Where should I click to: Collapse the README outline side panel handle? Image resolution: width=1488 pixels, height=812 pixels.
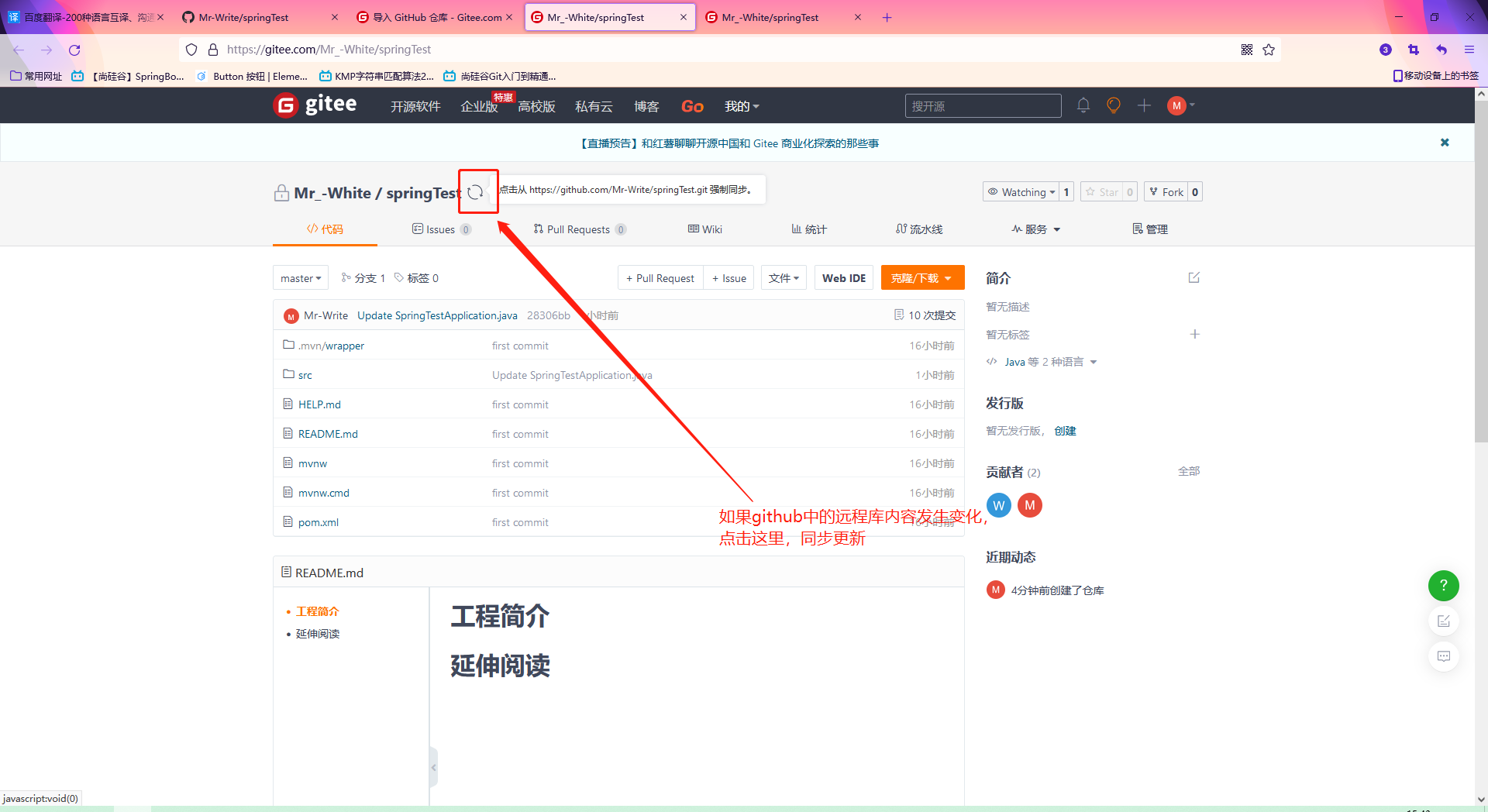[x=433, y=767]
